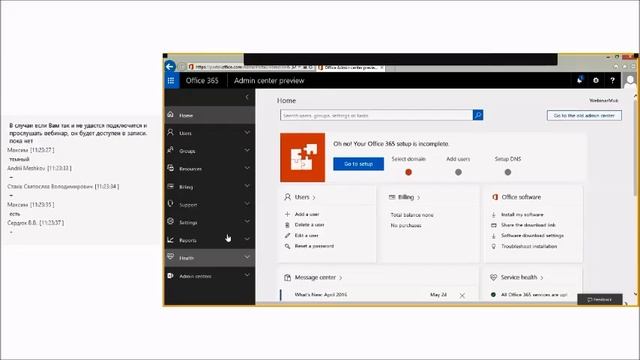Screen dimensions: 640x360
Task: Collapse the left navigation pane
Action: click(x=247, y=97)
